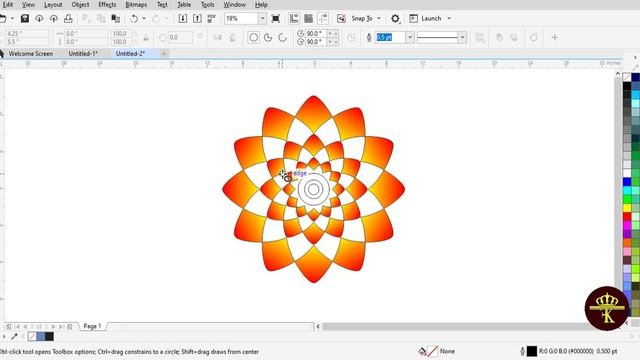Screen dimensions: 640x360
Task: Toggle the snapping off icon beside Snap To
Action: [341, 18]
